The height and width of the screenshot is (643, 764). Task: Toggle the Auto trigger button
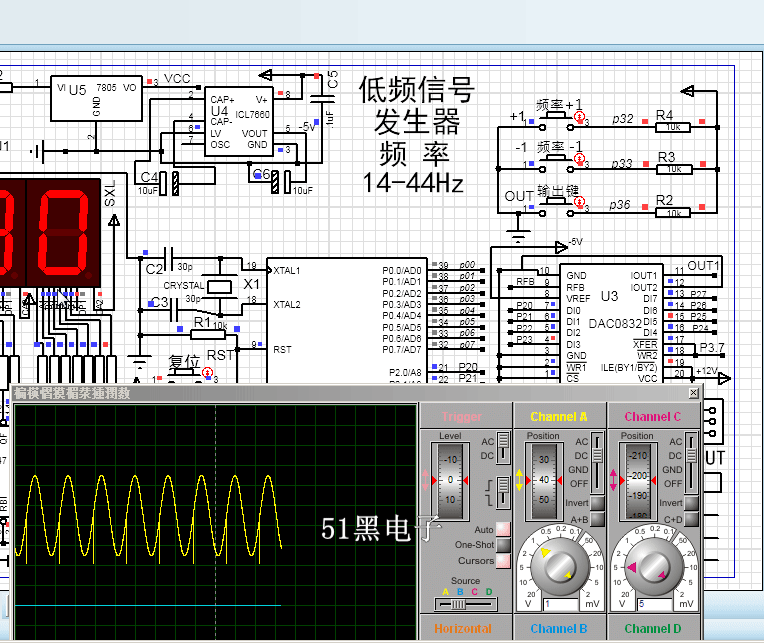[x=503, y=529]
